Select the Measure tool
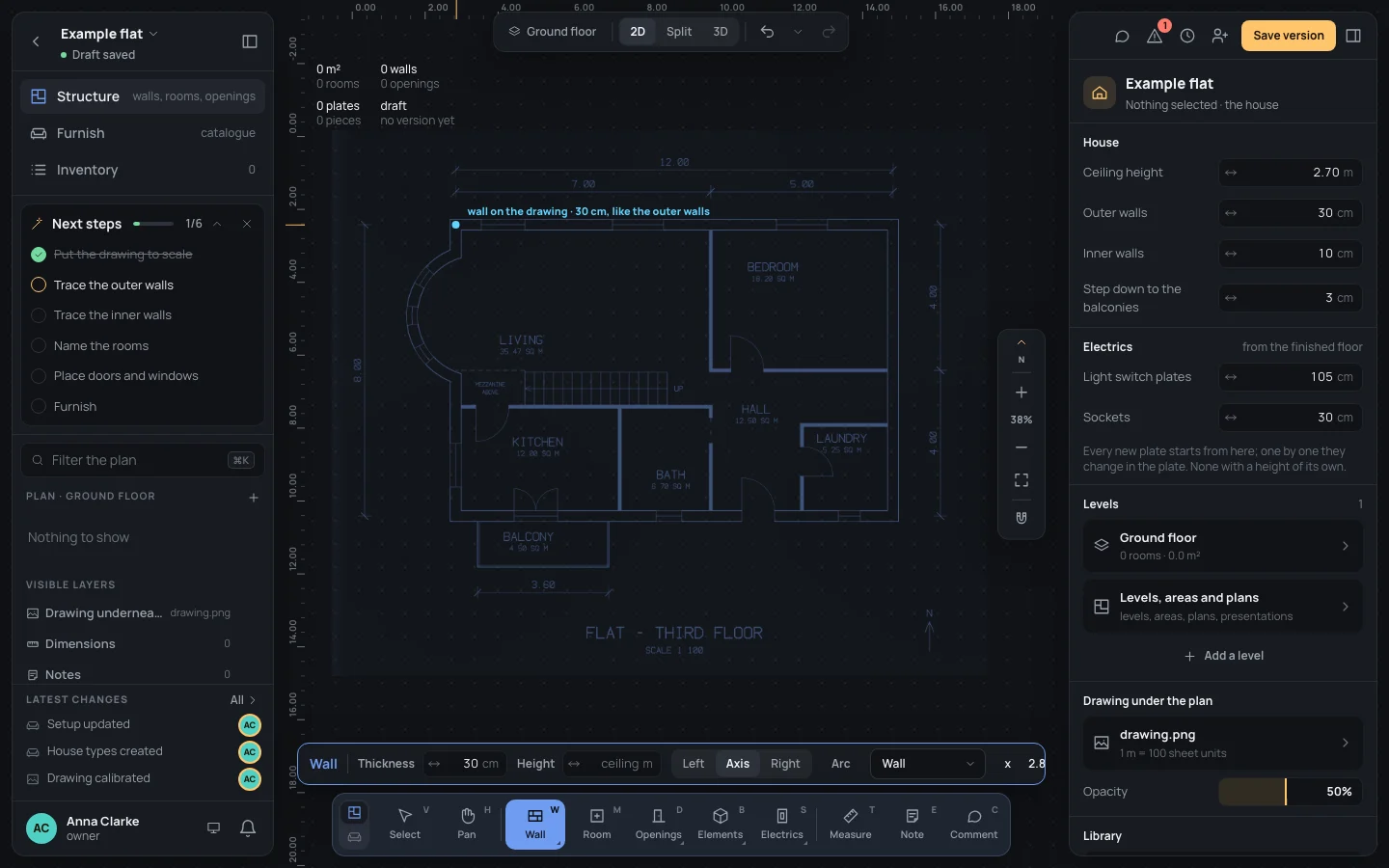This screenshot has width=1389, height=868. click(851, 825)
